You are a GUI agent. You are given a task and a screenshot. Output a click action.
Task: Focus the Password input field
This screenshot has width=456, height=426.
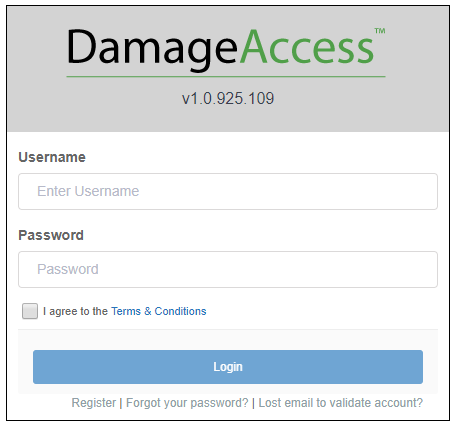[228, 269]
